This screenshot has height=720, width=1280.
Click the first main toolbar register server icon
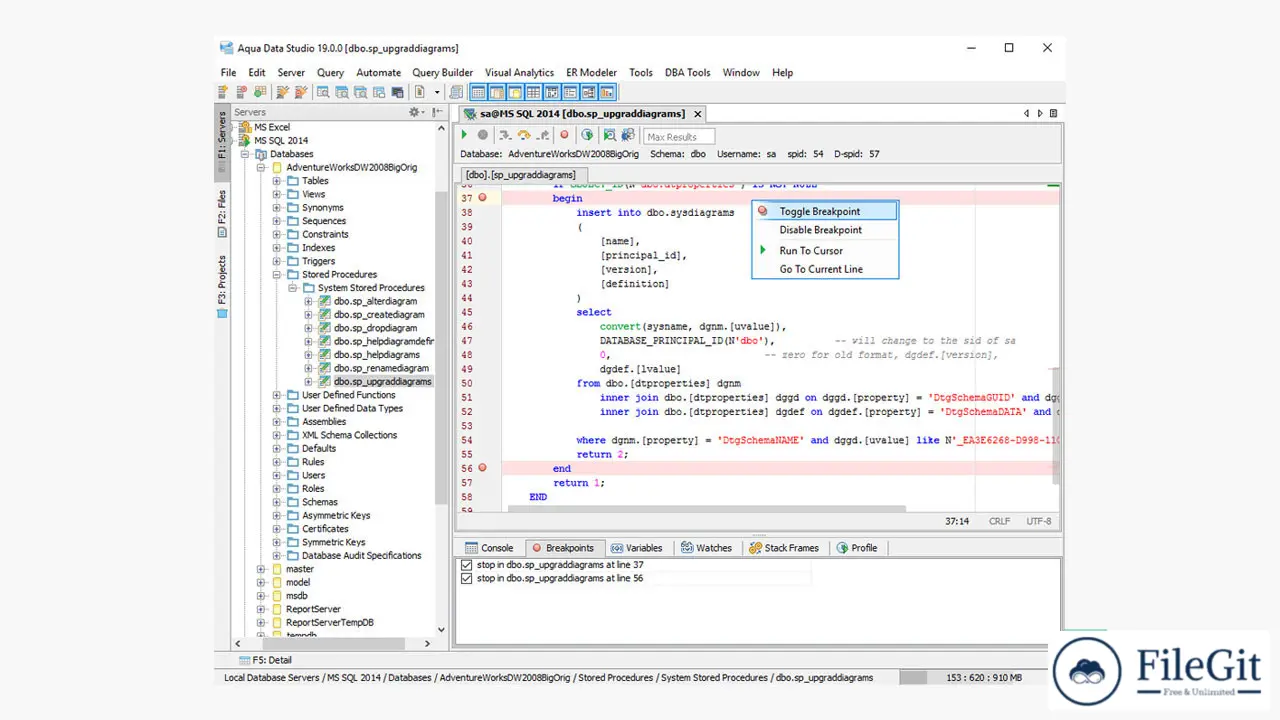click(x=224, y=92)
